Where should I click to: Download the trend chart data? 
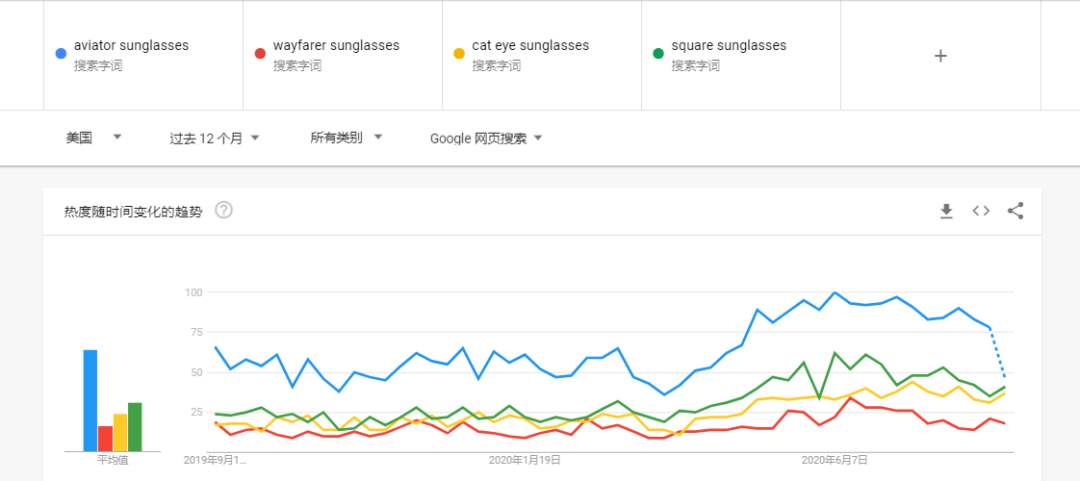point(946,211)
